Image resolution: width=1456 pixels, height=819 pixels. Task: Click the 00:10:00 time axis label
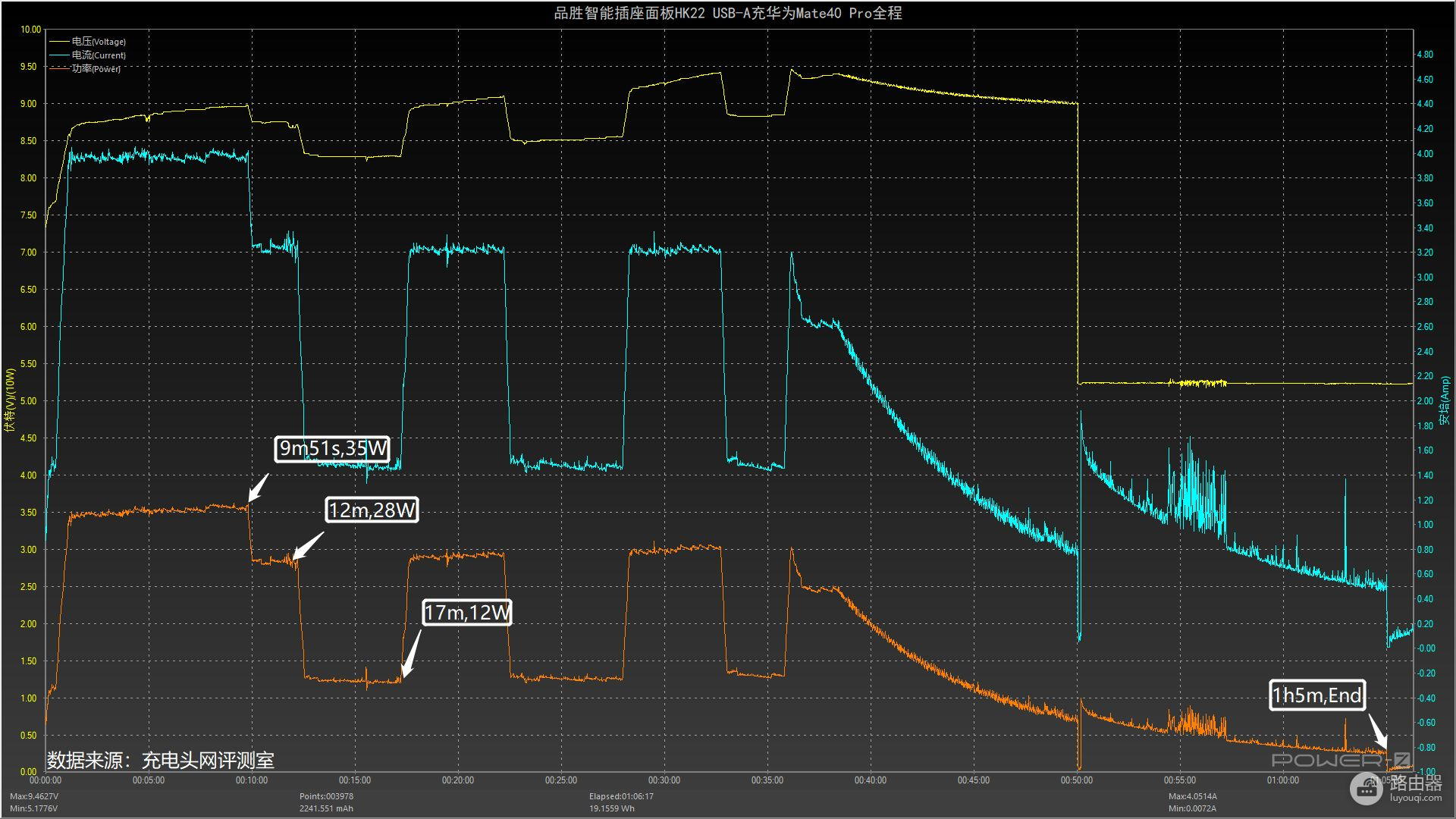coord(252,780)
